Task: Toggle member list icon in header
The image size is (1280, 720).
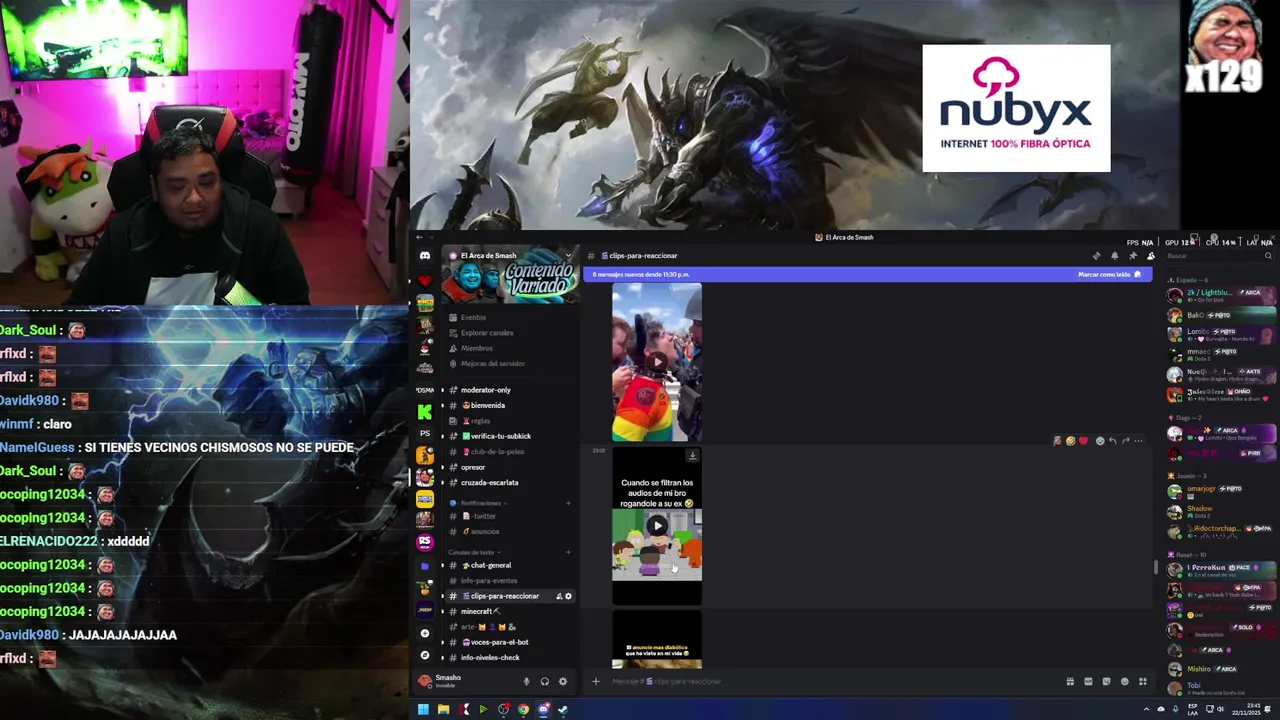Action: pyautogui.click(x=1150, y=256)
